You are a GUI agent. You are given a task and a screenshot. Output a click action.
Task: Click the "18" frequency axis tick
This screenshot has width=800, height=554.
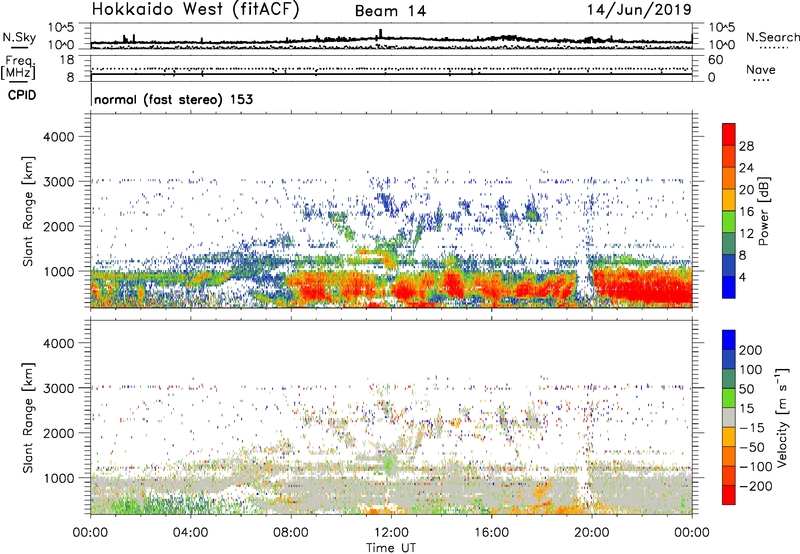point(67,60)
